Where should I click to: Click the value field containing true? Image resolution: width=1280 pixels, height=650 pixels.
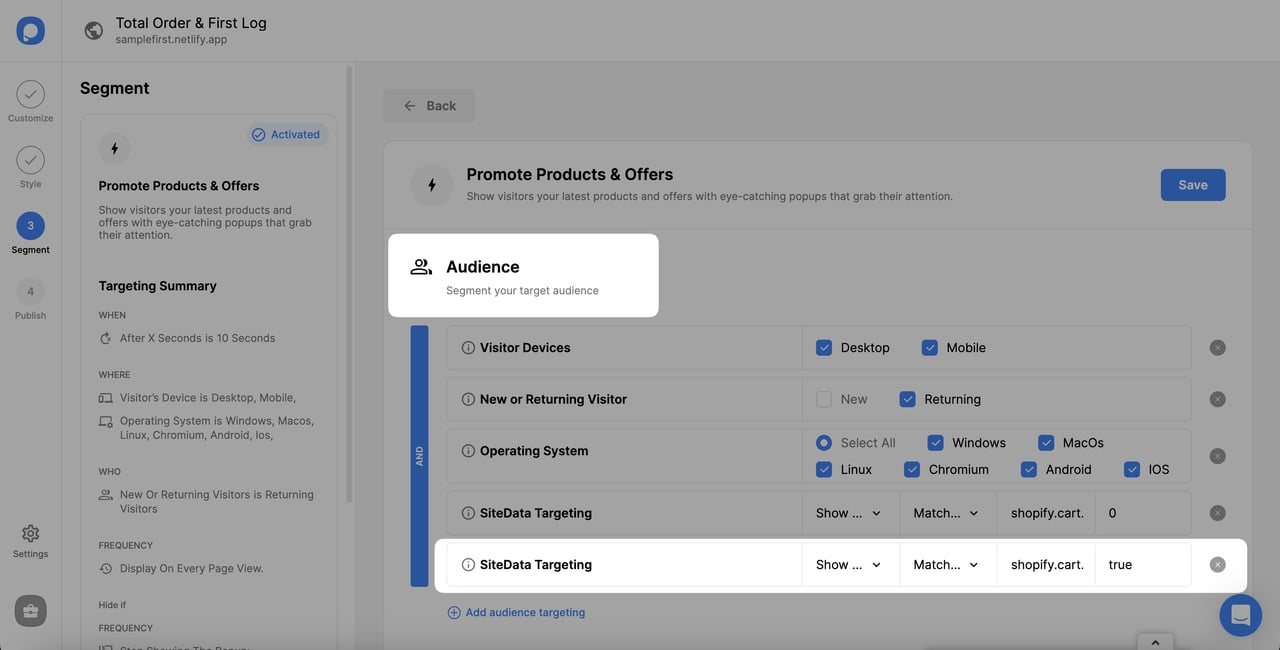tap(1143, 565)
